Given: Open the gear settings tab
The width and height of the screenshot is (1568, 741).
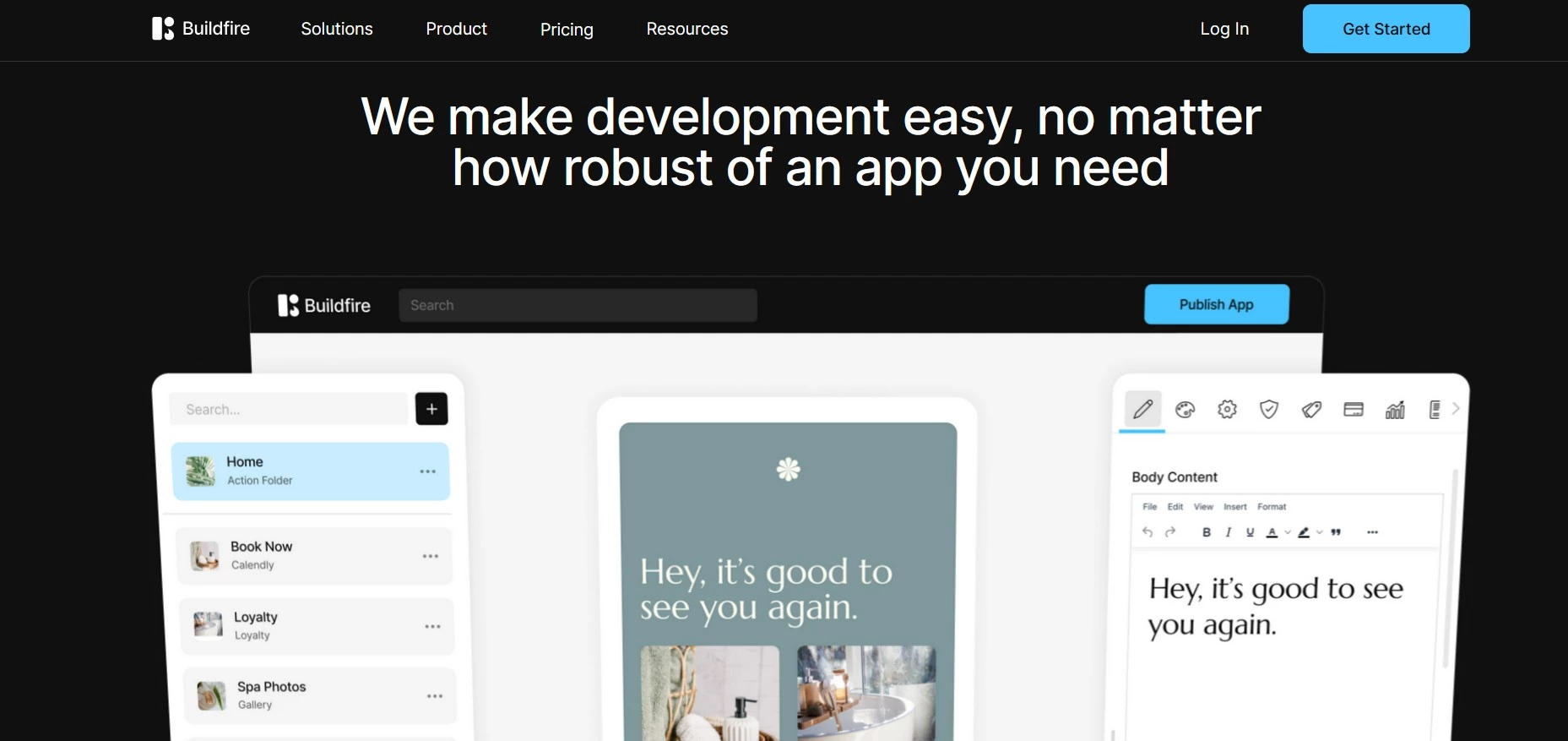Looking at the screenshot, I should coord(1227,410).
